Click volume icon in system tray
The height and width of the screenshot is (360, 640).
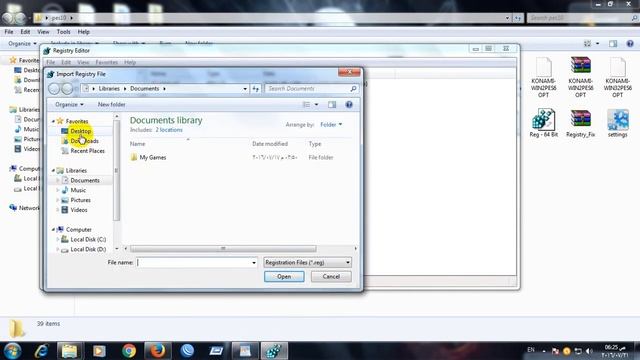click(x=589, y=351)
